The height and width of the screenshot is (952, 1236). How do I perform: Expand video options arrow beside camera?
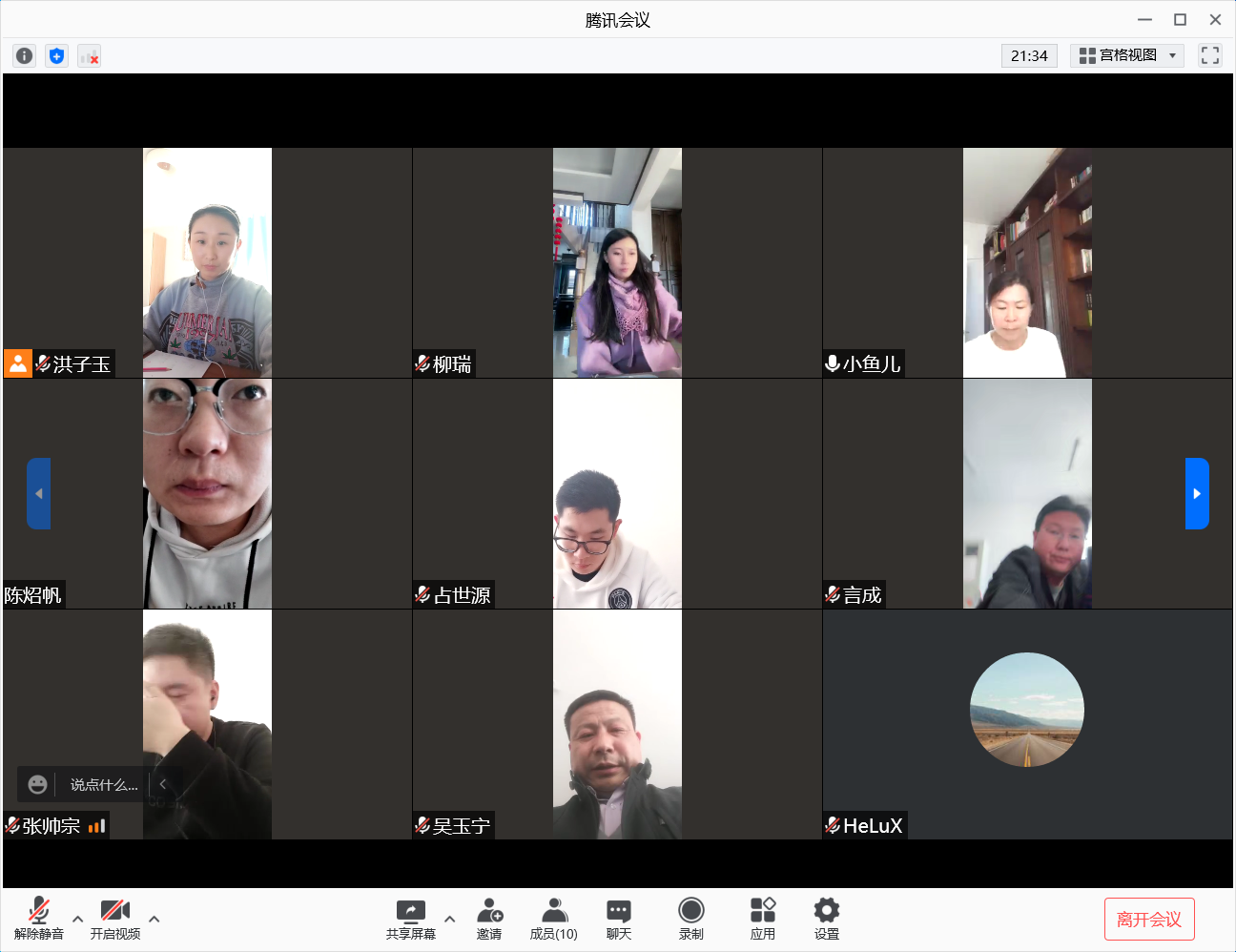tap(154, 920)
